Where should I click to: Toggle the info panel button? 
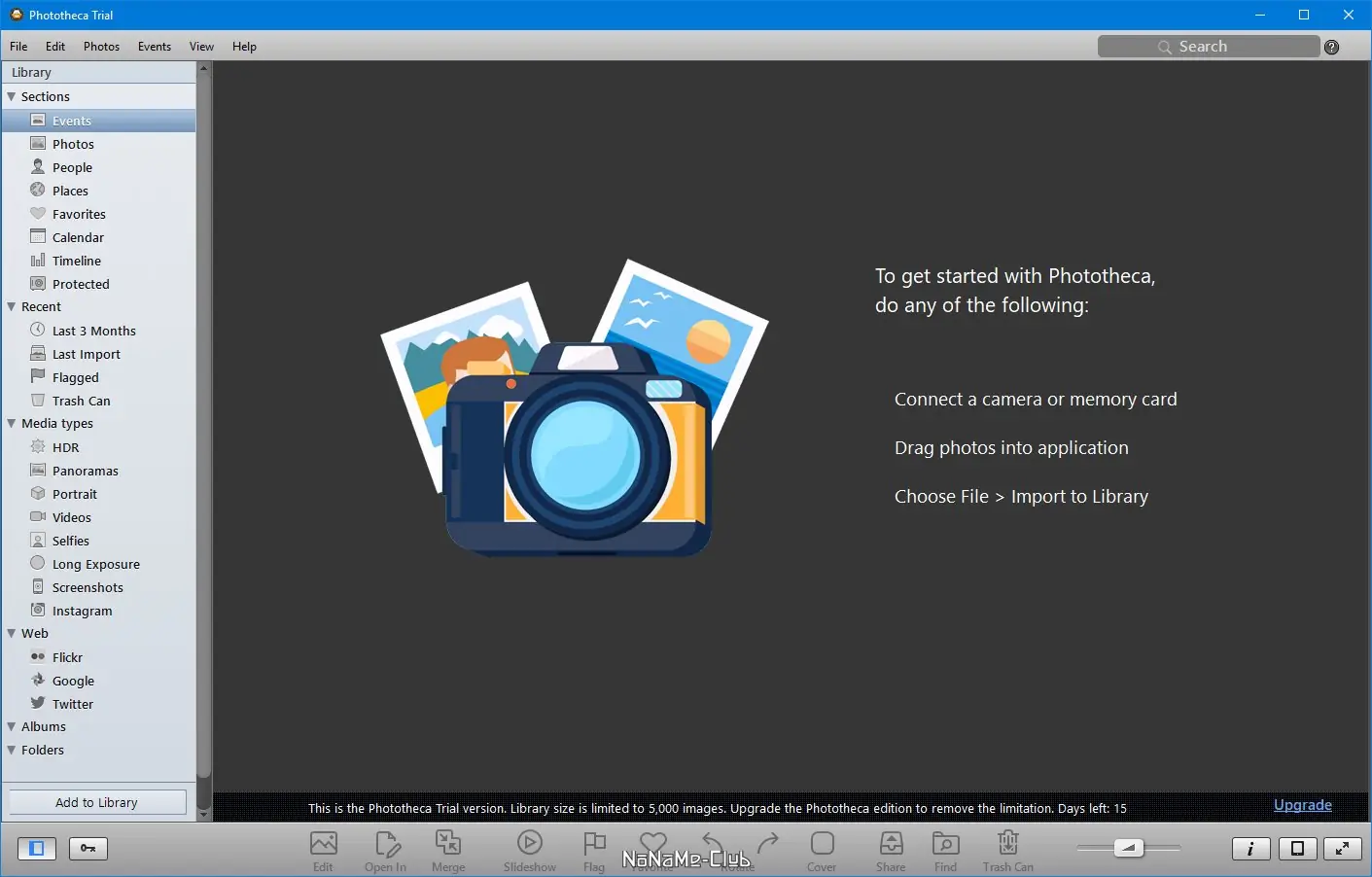pyautogui.click(x=1251, y=849)
